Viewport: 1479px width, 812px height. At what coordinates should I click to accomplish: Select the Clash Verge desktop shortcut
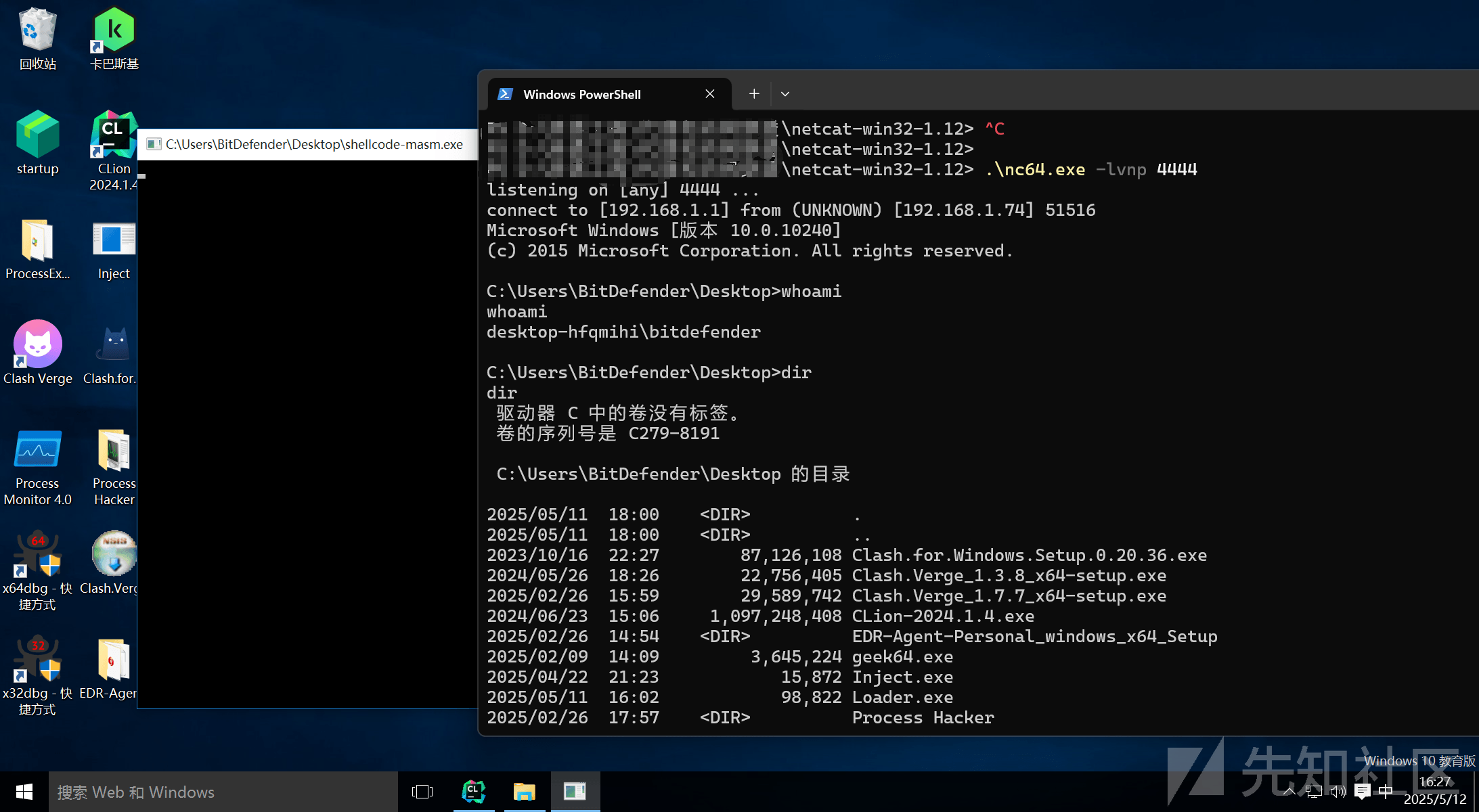click(x=38, y=353)
